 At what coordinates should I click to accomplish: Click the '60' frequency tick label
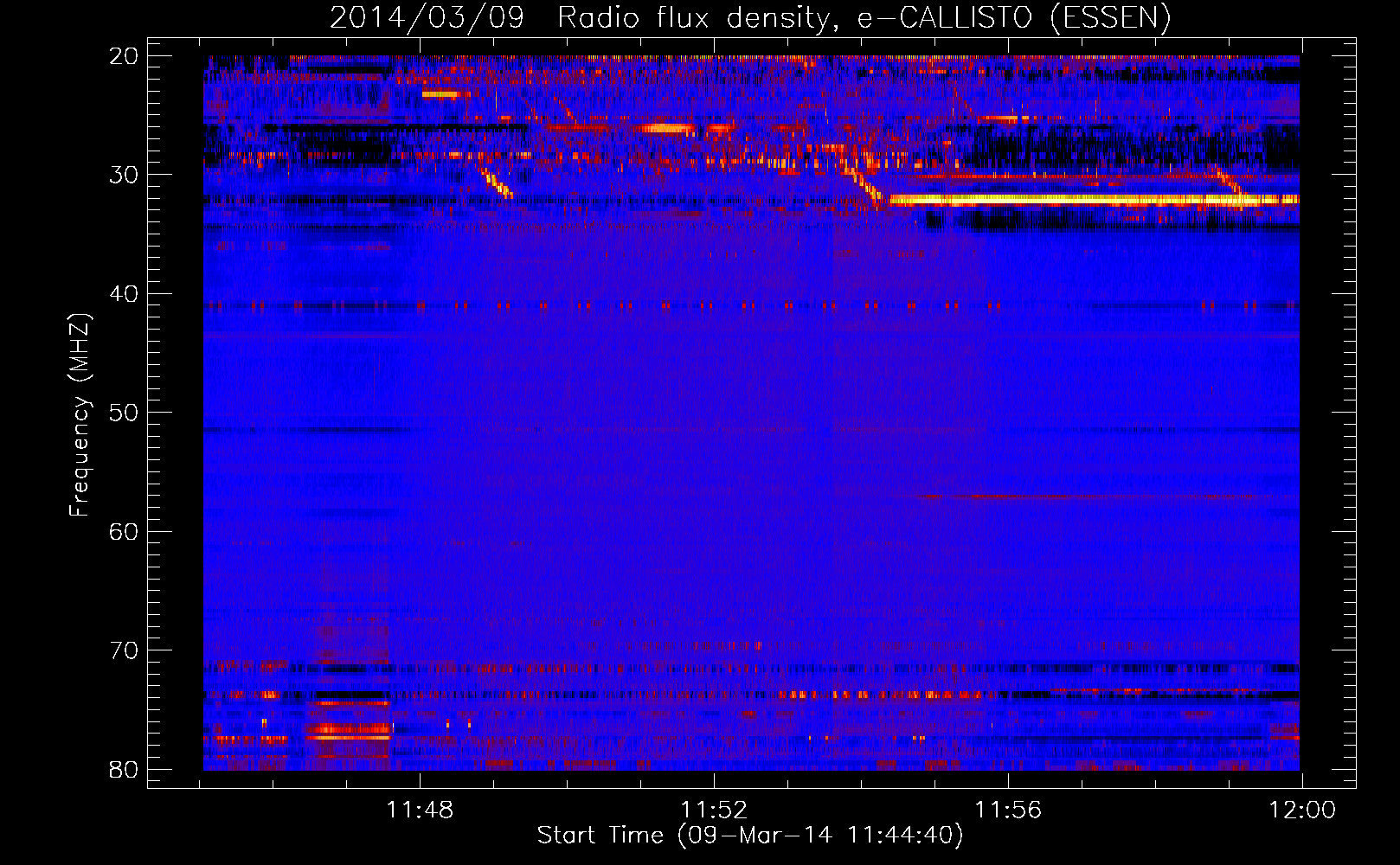pos(125,531)
